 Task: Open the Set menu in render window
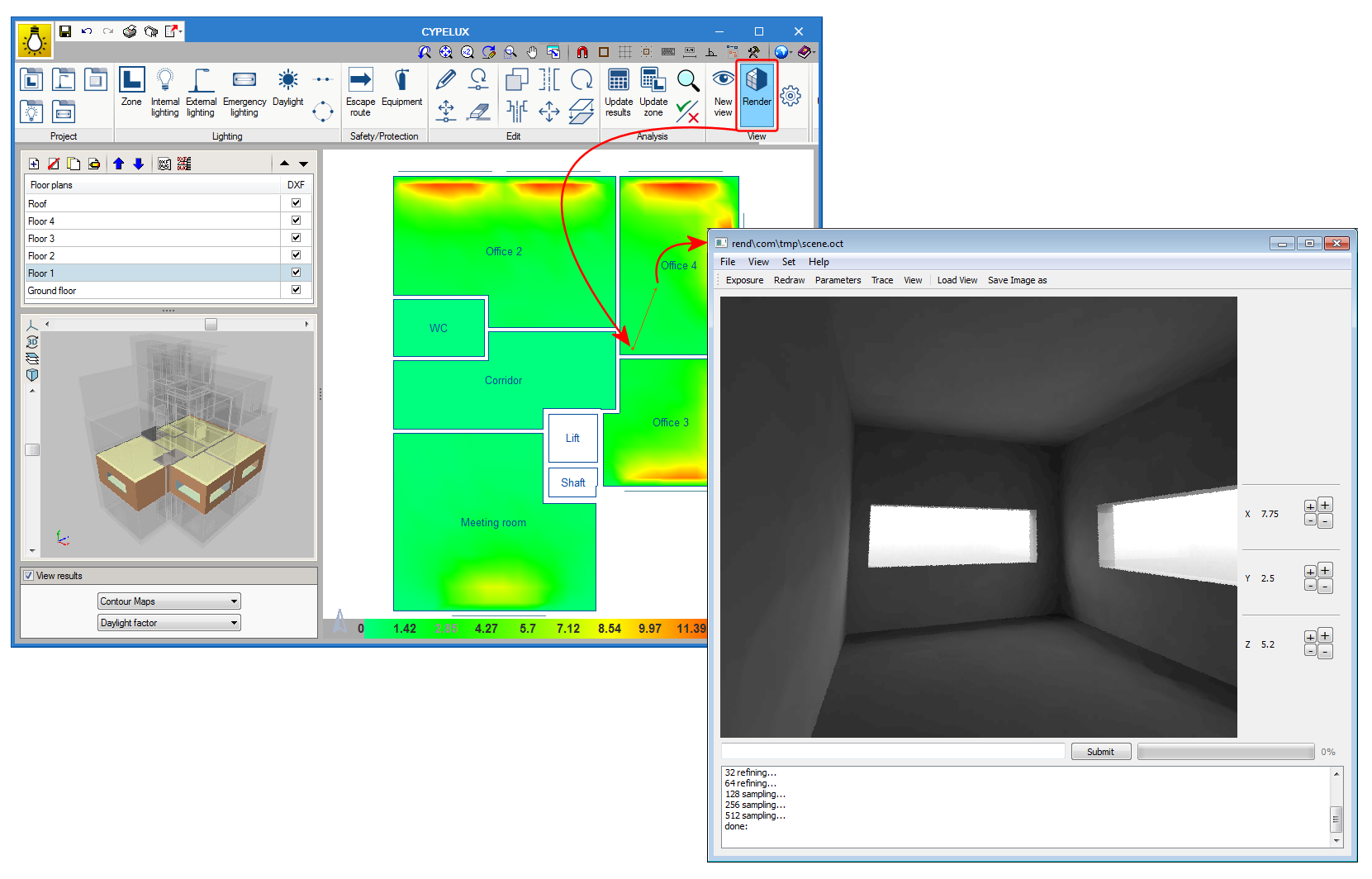[789, 262]
